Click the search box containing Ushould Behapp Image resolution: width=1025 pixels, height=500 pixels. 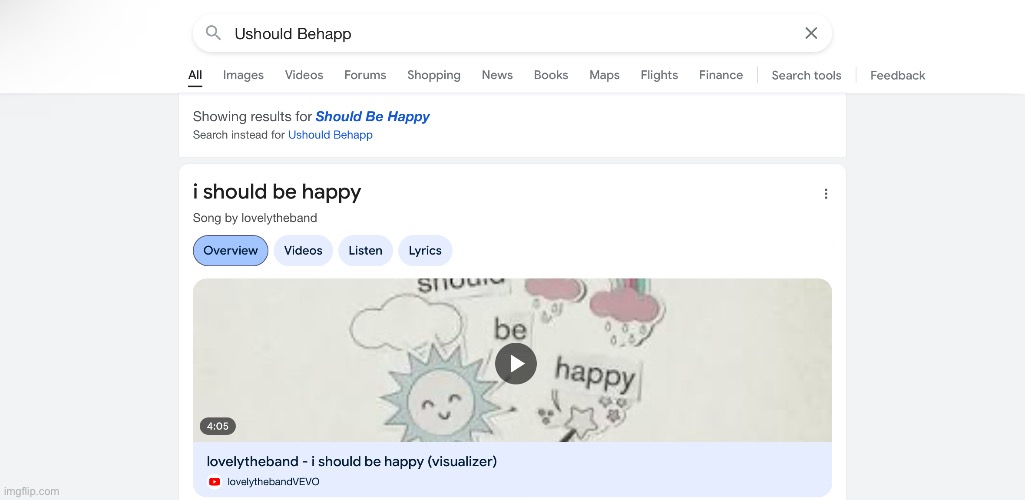pyautogui.click(x=510, y=33)
